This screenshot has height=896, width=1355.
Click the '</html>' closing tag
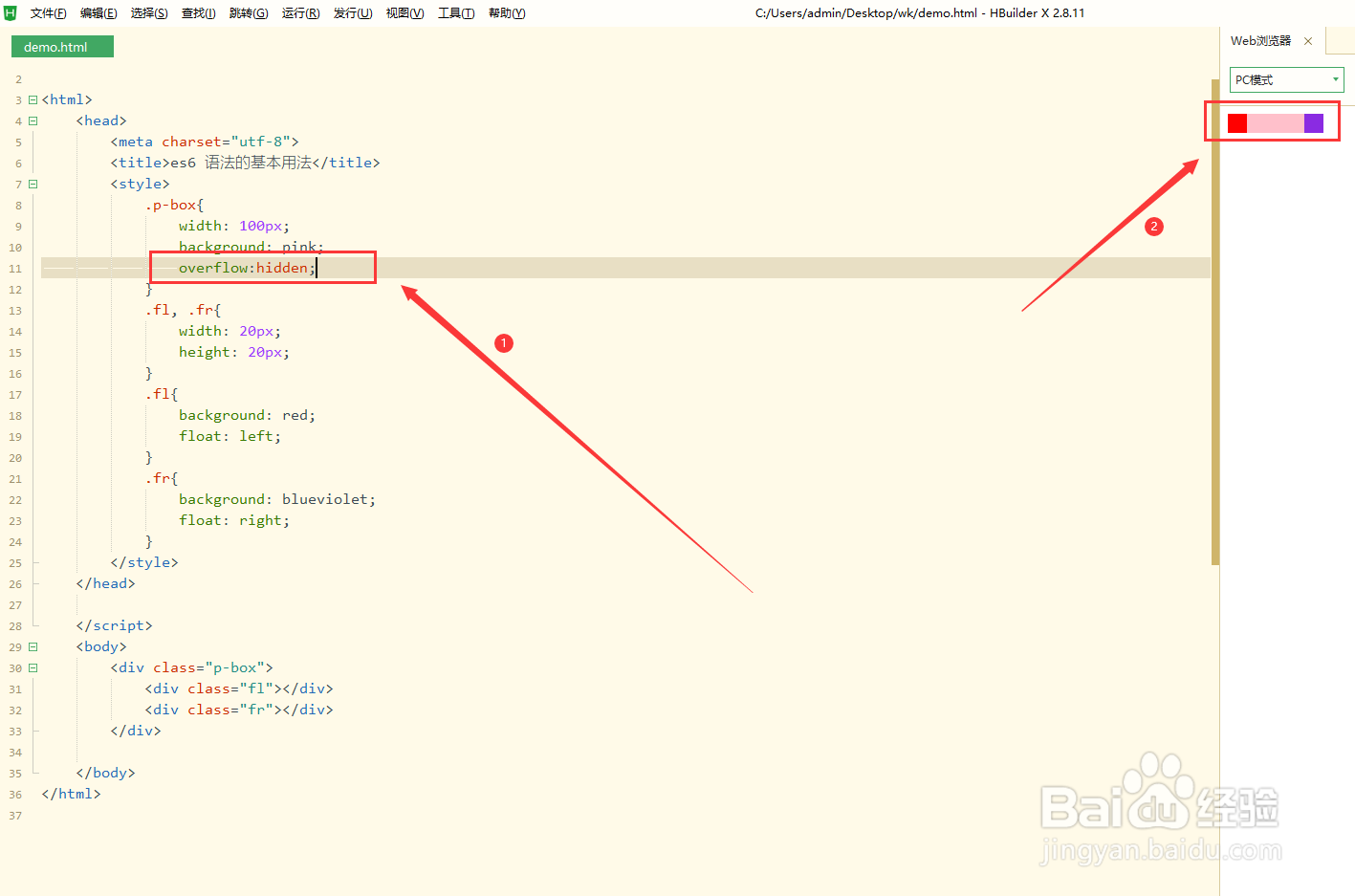coord(71,794)
